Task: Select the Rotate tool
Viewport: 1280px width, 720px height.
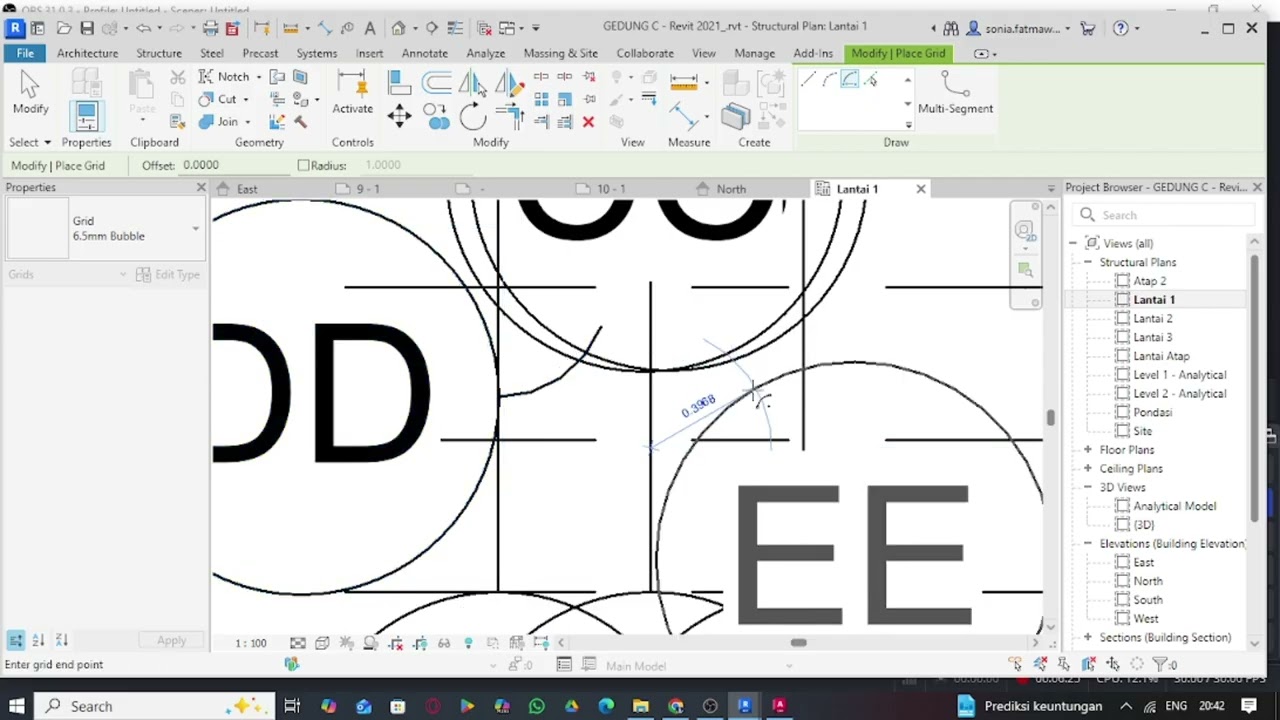Action: click(x=473, y=117)
